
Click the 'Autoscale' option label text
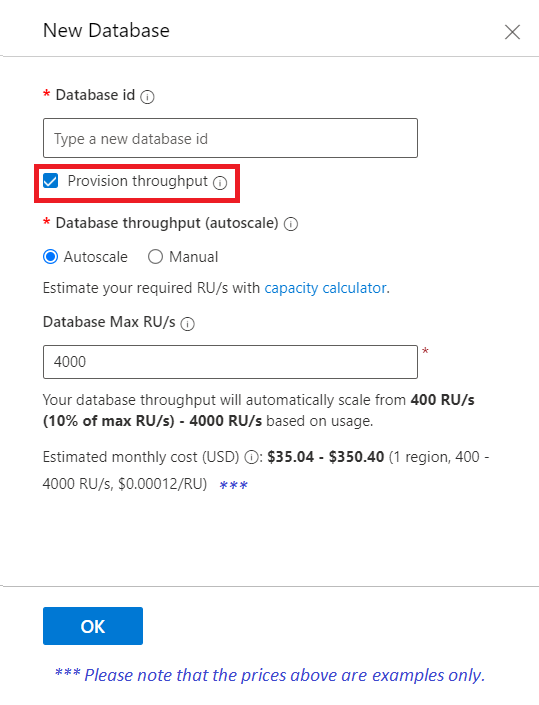coord(95,257)
